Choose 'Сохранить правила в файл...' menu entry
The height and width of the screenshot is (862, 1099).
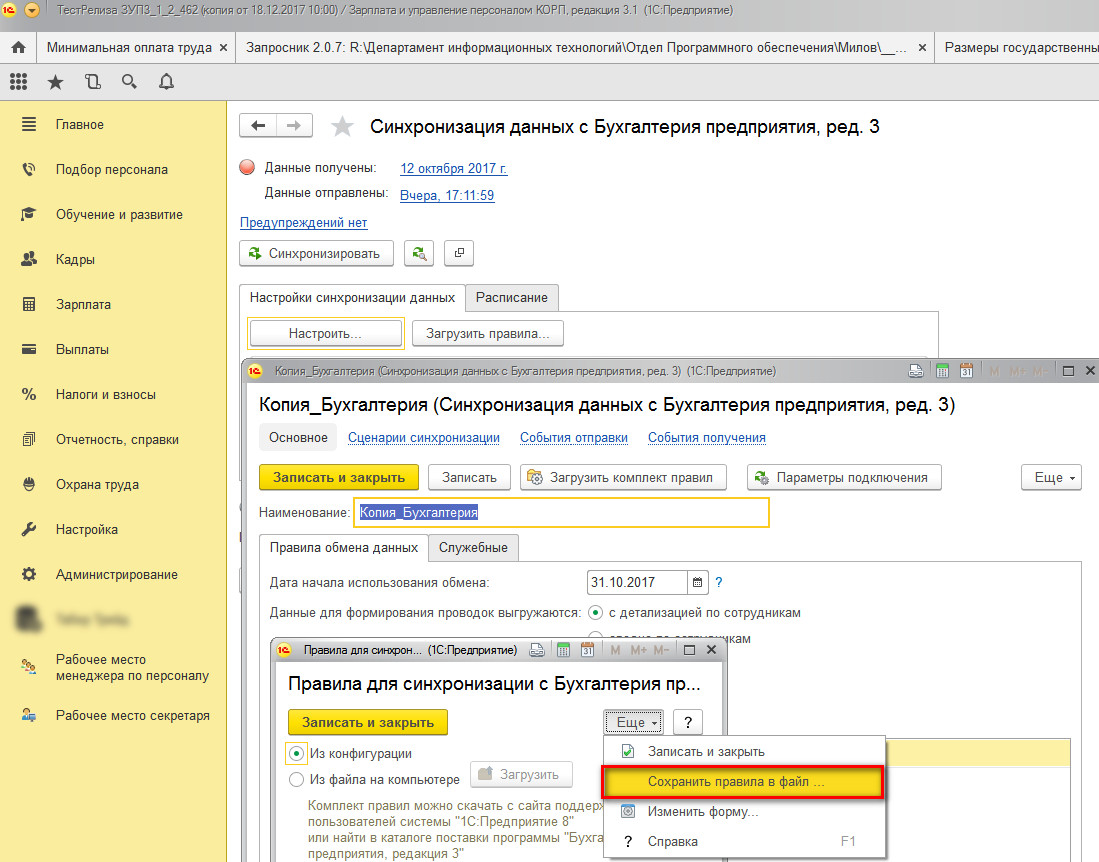click(742, 781)
